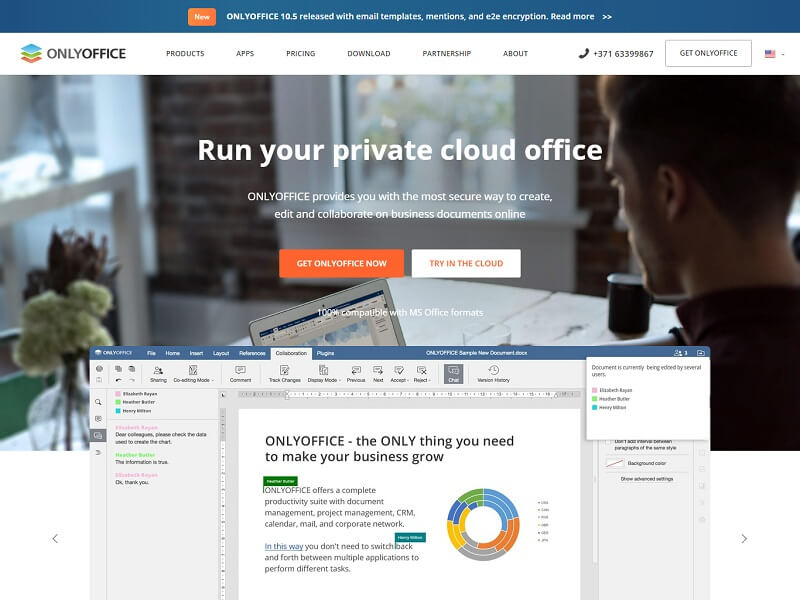
Task: Click the Paste icon in the editor toolbar
Action: click(132, 368)
